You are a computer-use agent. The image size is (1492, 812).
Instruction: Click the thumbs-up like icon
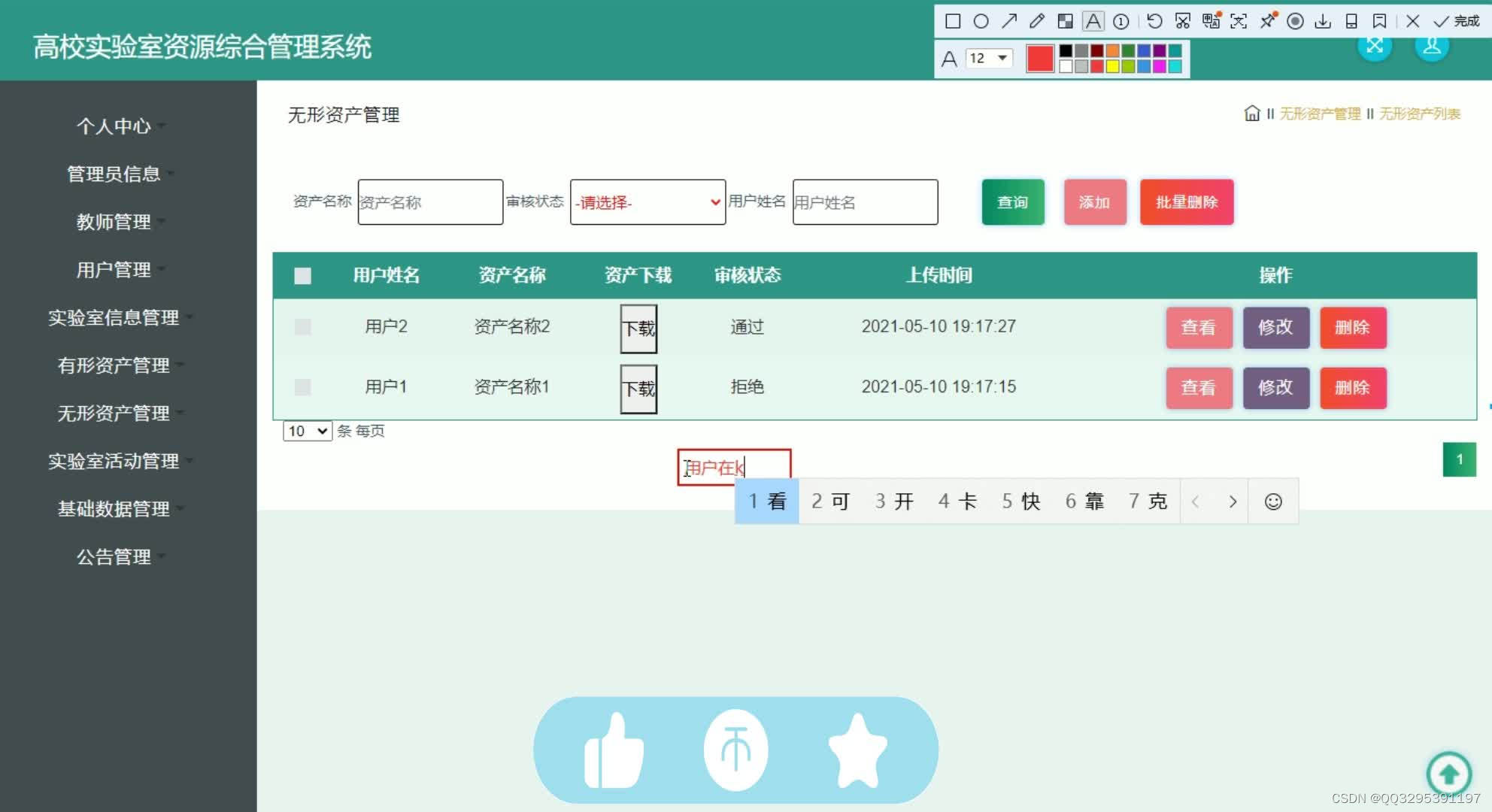click(614, 750)
